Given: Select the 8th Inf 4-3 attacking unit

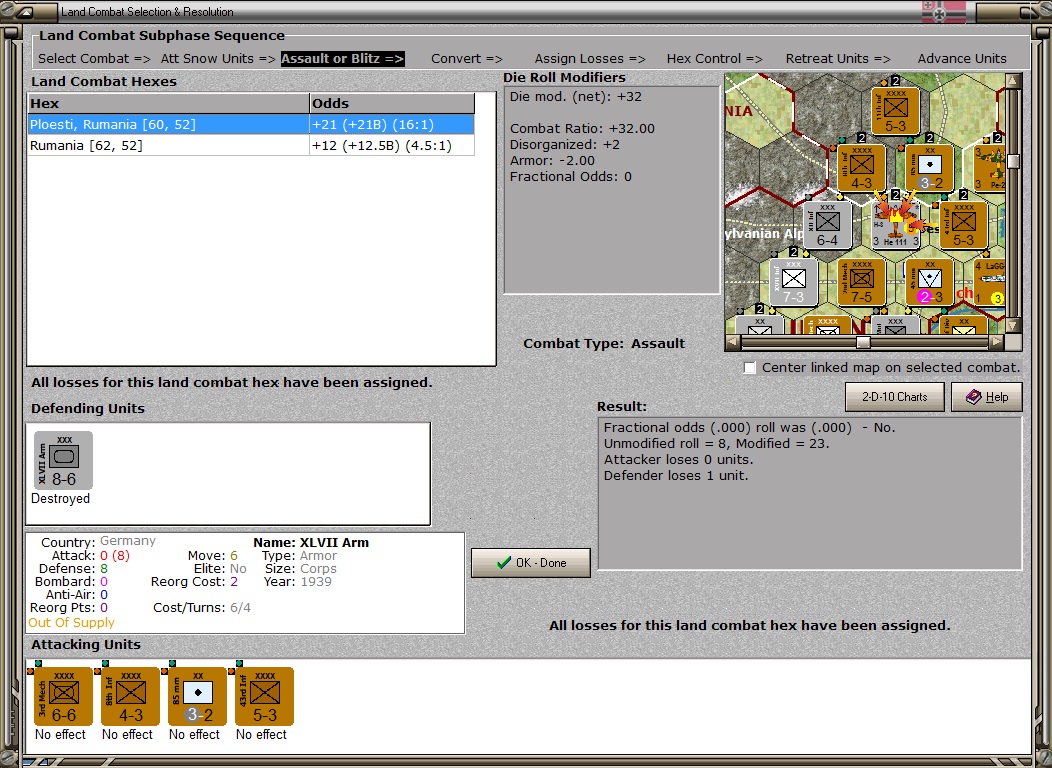Looking at the screenshot, I should [130, 696].
